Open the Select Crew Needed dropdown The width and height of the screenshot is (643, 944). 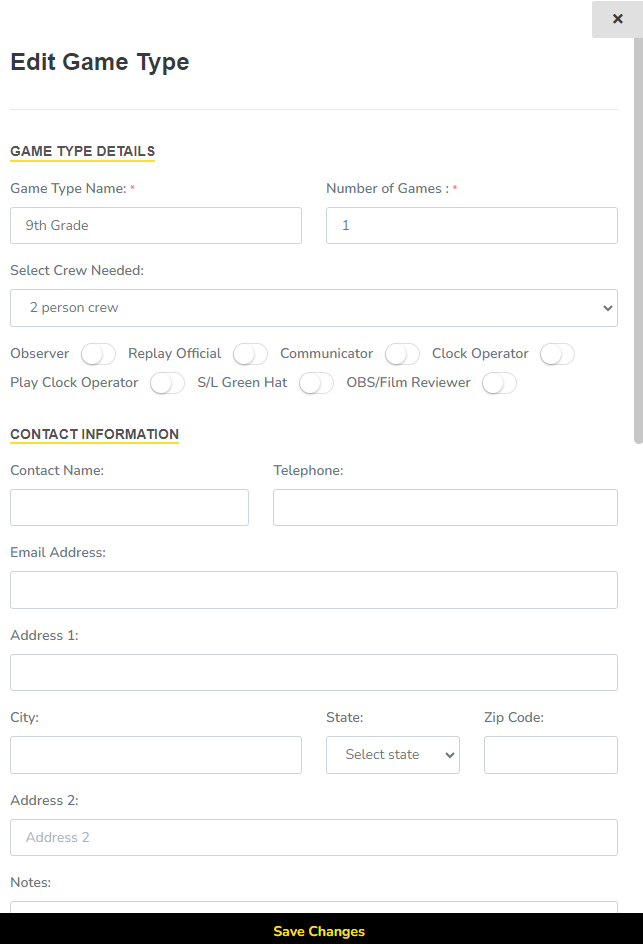pos(314,308)
